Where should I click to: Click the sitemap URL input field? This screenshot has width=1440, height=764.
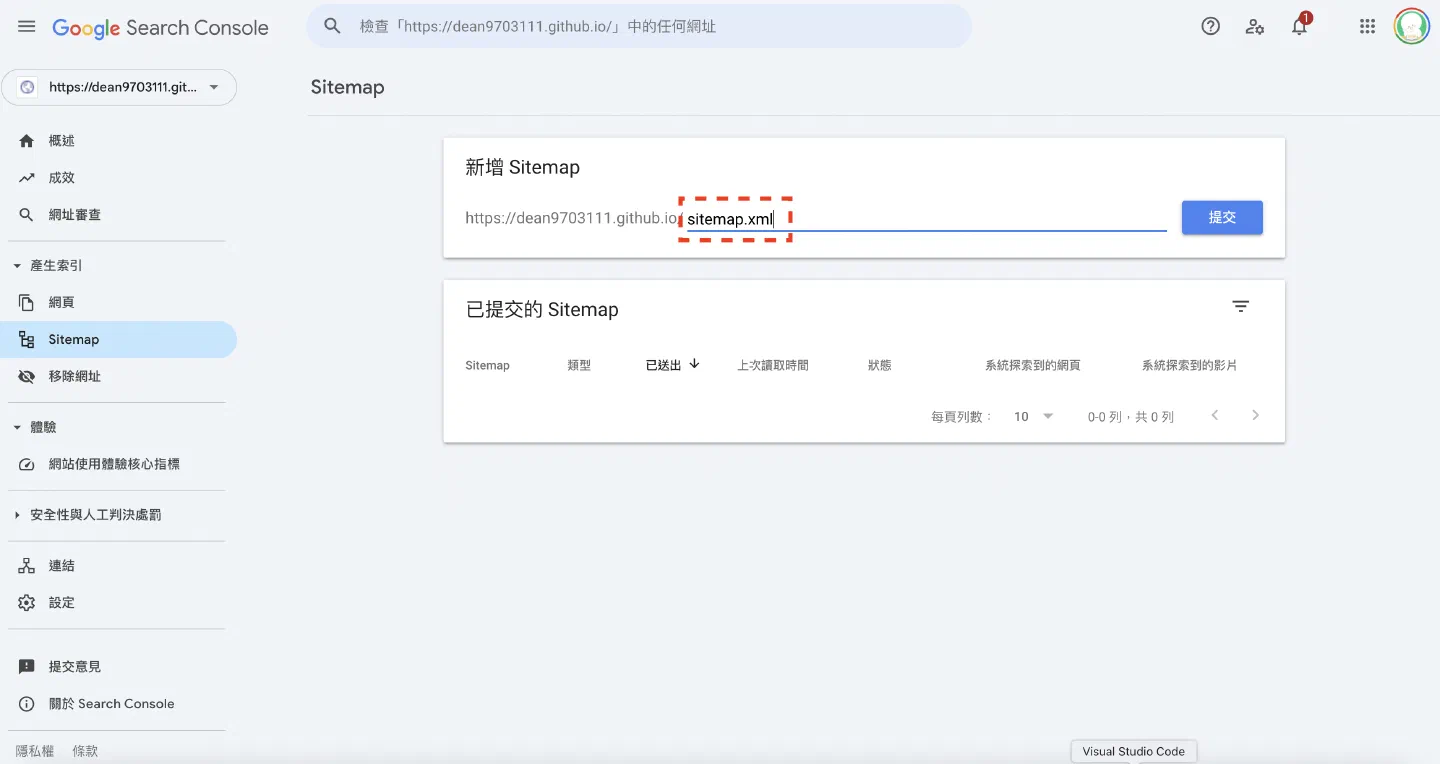pos(926,219)
